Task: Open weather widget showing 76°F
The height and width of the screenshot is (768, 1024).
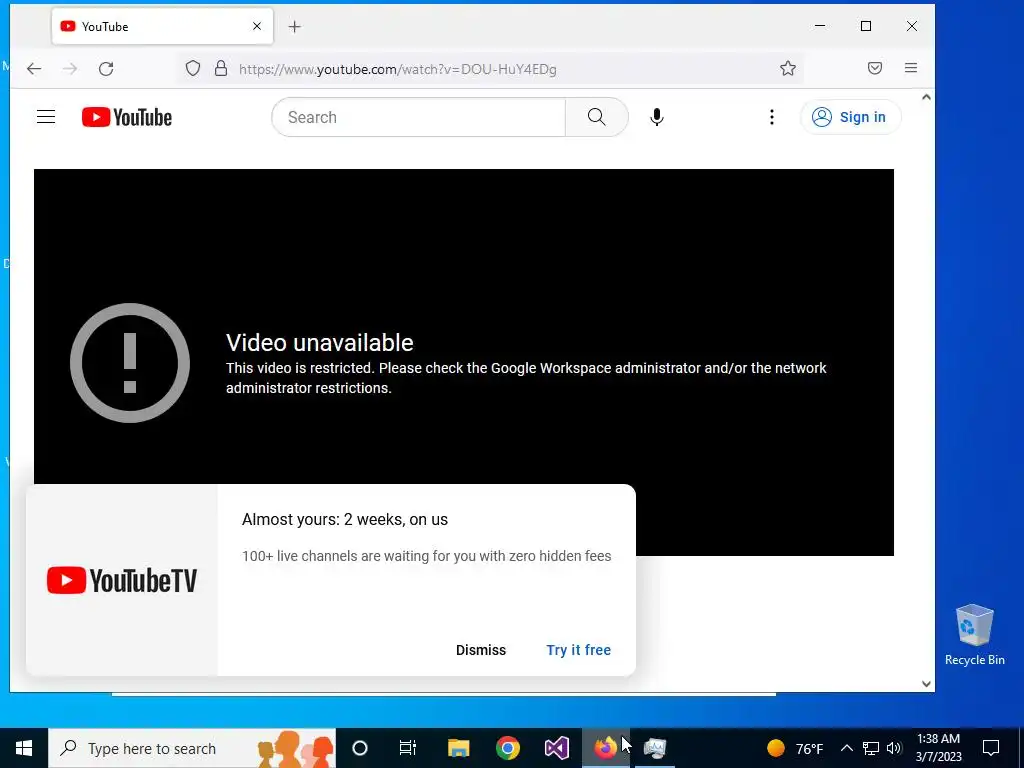Action: [795, 748]
